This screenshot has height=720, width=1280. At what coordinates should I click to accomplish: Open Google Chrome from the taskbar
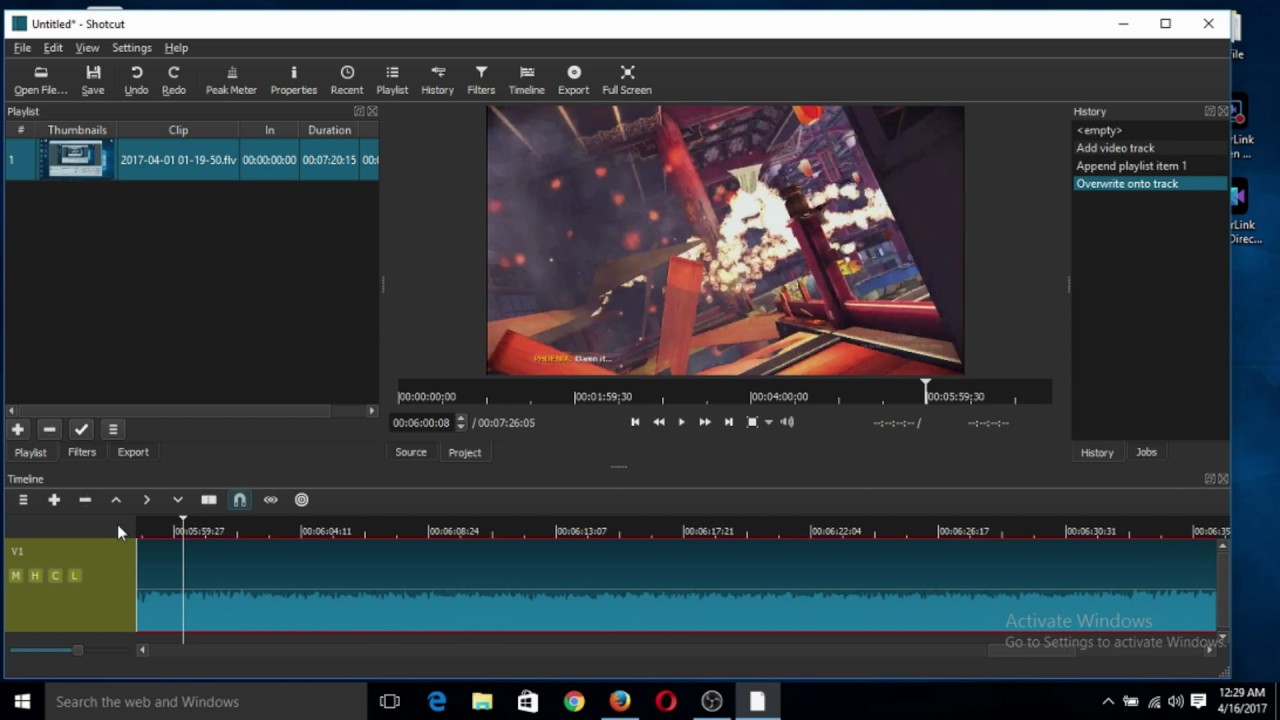pyautogui.click(x=573, y=702)
